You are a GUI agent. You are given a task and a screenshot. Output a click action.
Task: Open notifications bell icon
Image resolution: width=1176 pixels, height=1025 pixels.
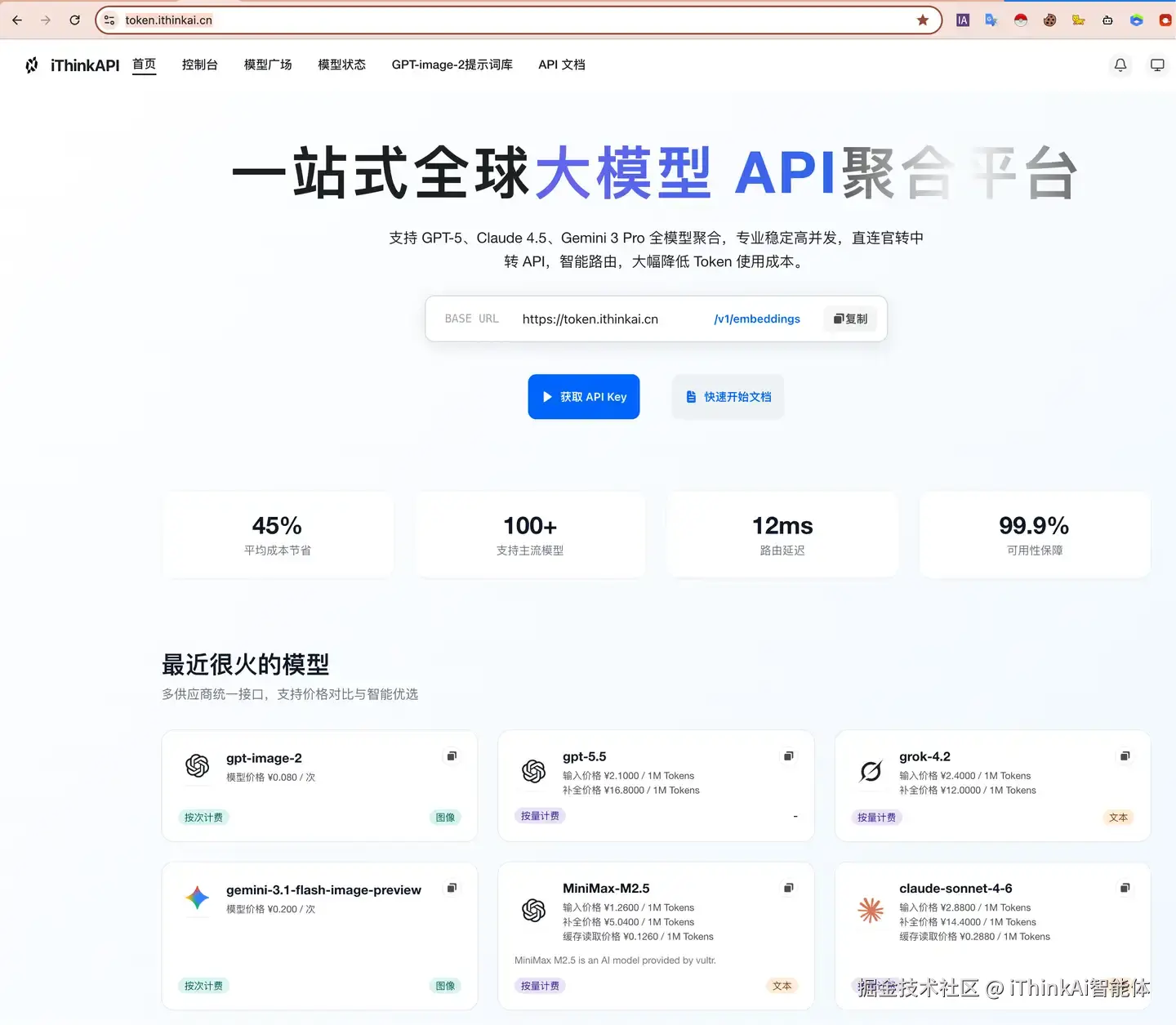(x=1120, y=65)
